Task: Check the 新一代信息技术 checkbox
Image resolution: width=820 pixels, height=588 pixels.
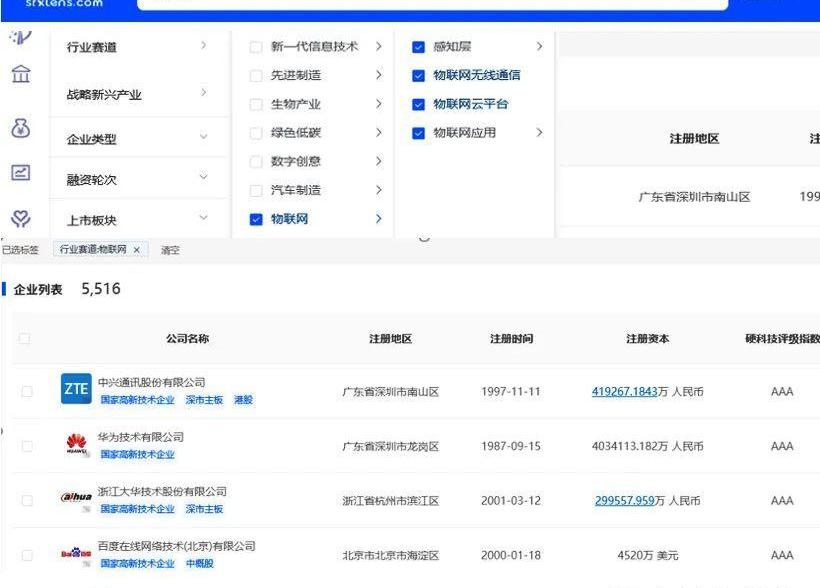Action: (x=256, y=47)
